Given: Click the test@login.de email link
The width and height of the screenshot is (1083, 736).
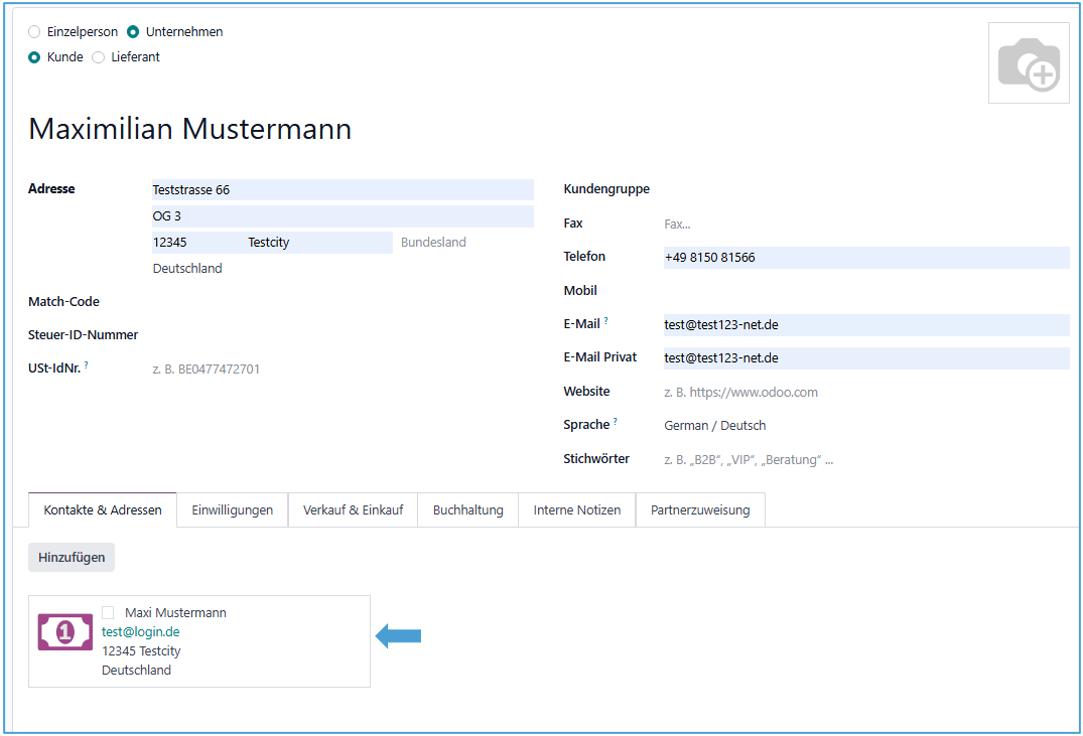Looking at the screenshot, I should [x=141, y=632].
